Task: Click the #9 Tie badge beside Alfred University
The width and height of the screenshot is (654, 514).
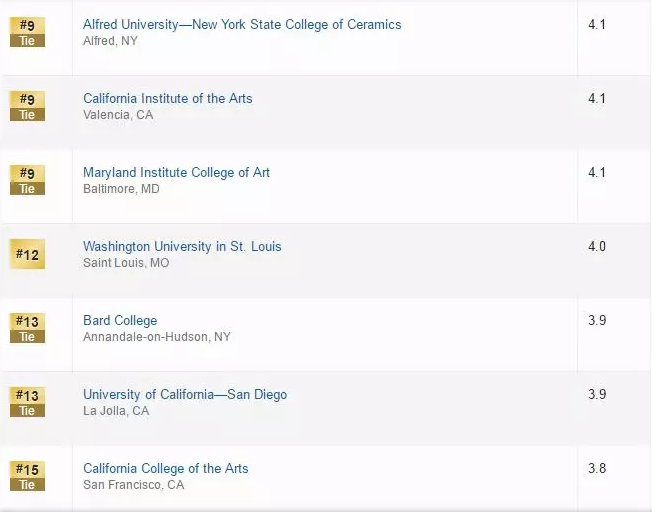Action: (x=27, y=32)
